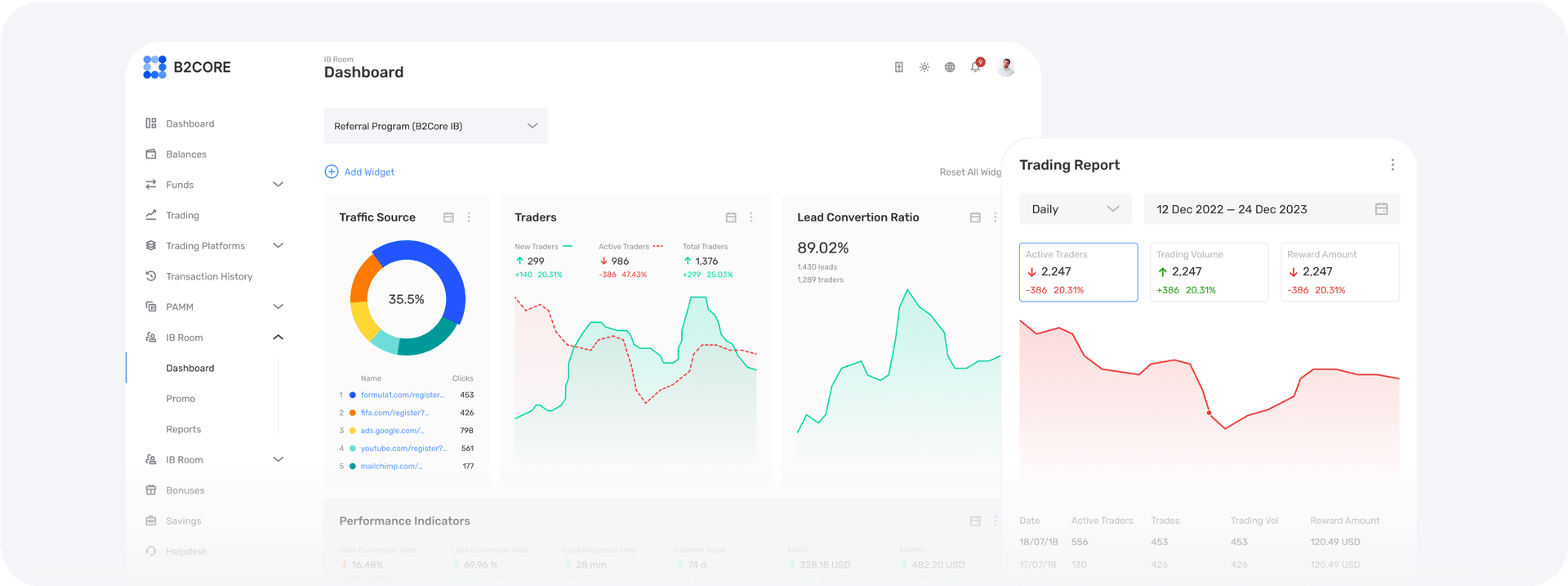The width and height of the screenshot is (1568, 586).
Task: Open the Savings menu item
Action: pyautogui.click(x=184, y=521)
